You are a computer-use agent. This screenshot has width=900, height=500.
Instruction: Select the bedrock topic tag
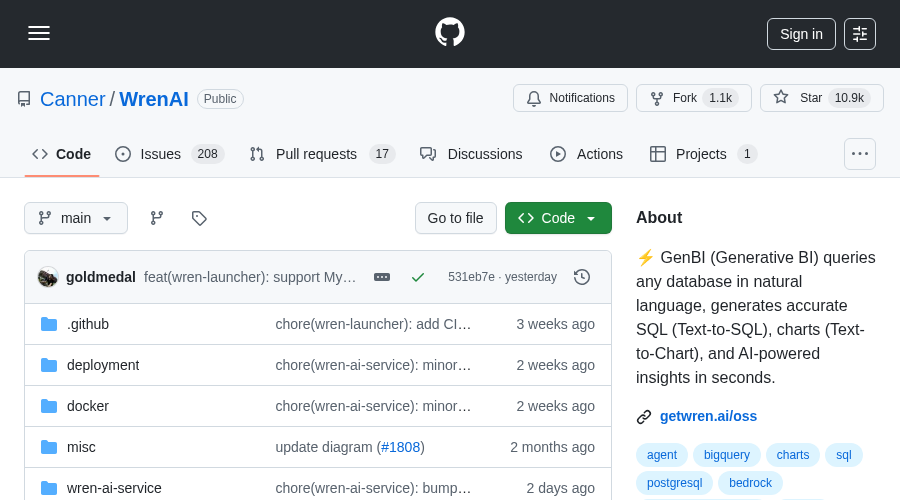point(750,483)
